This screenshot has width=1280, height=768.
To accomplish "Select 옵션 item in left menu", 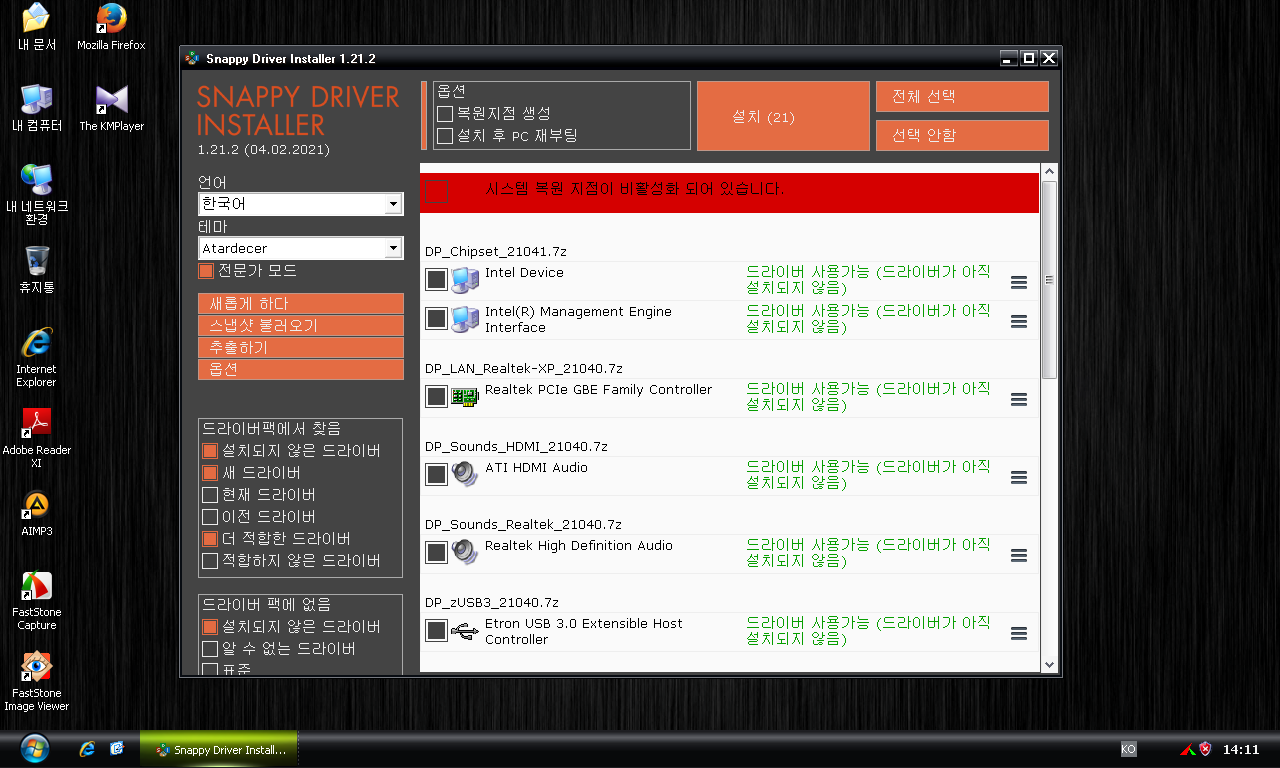I will (301, 370).
